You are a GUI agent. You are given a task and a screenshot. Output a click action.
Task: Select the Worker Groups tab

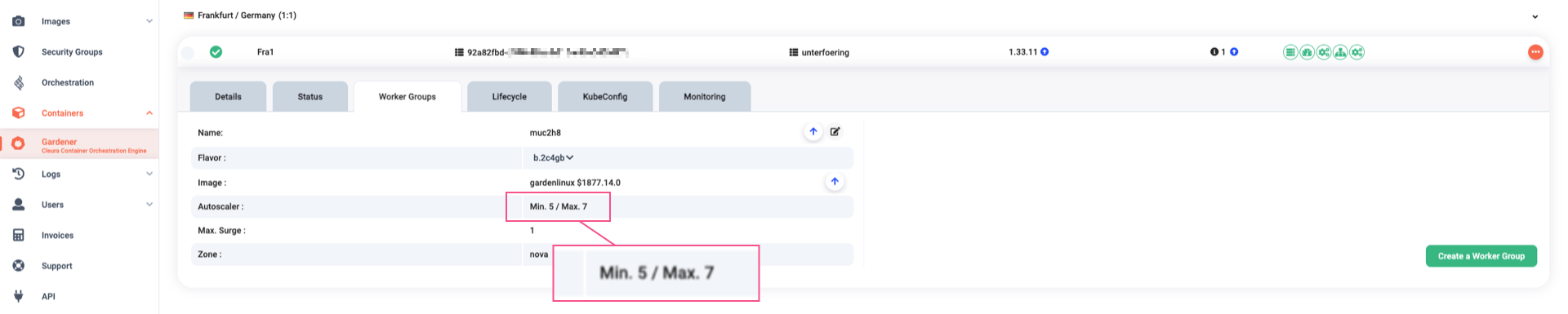(408, 96)
